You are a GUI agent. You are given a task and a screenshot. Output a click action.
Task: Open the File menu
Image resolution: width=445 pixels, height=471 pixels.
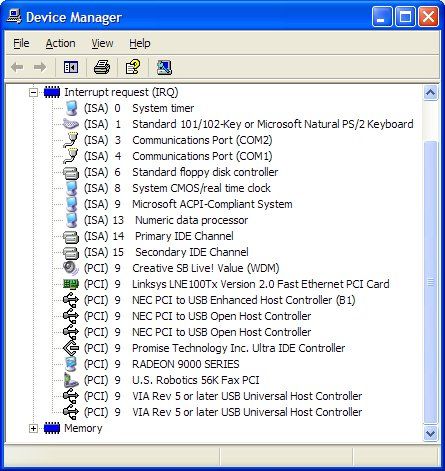(x=21, y=43)
